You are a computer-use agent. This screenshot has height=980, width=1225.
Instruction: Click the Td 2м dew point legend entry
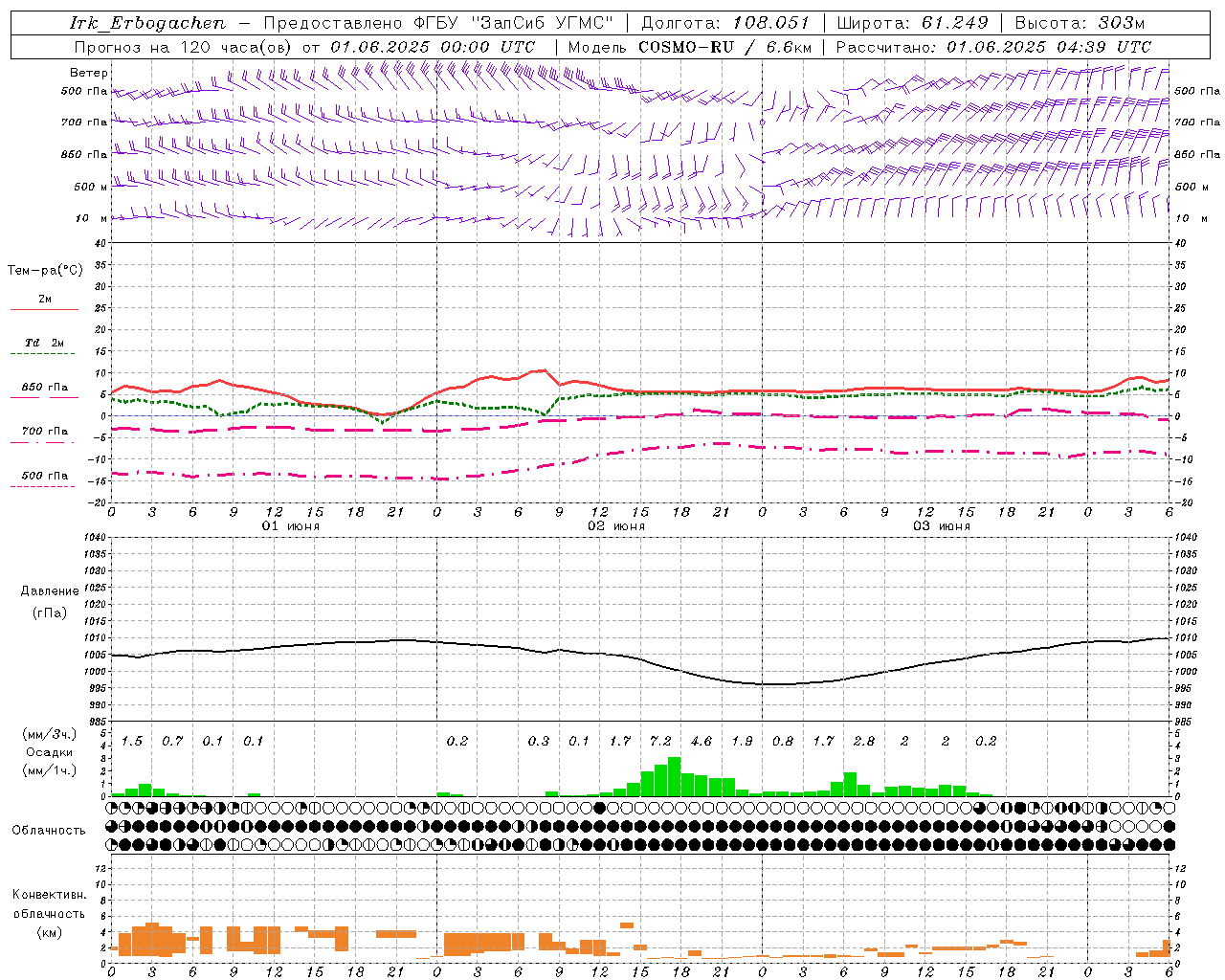point(45,343)
